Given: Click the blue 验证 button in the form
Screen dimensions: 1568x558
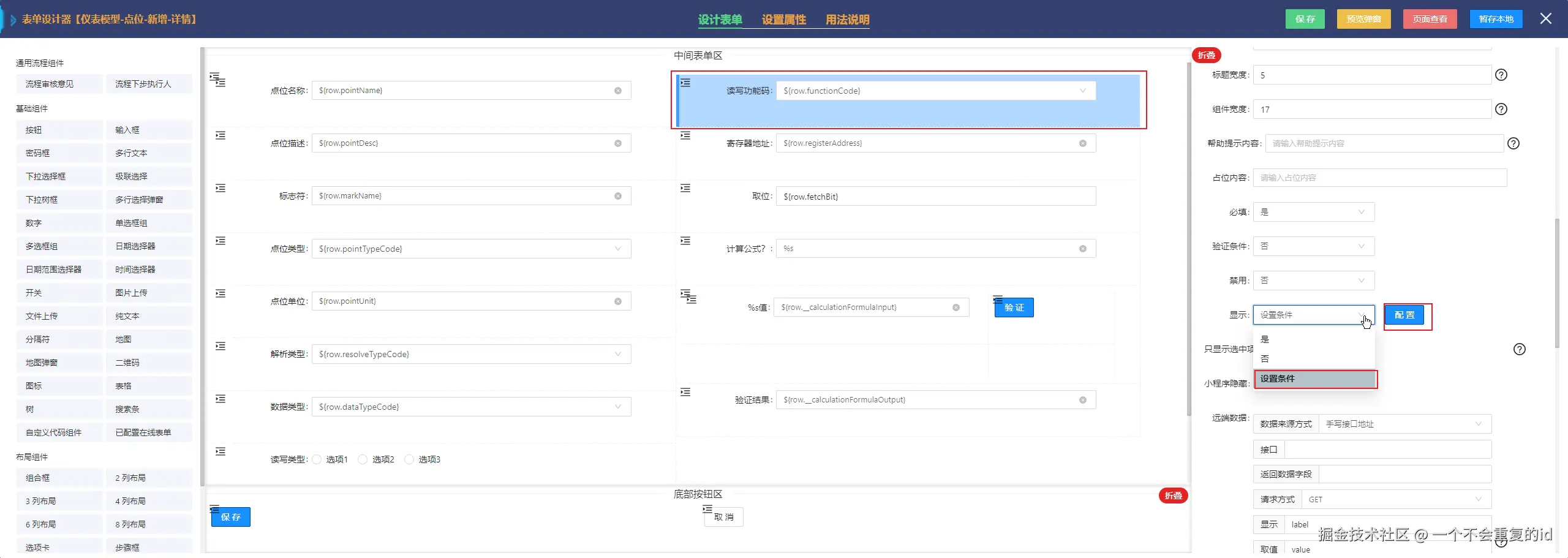Looking at the screenshot, I should 1014,307.
